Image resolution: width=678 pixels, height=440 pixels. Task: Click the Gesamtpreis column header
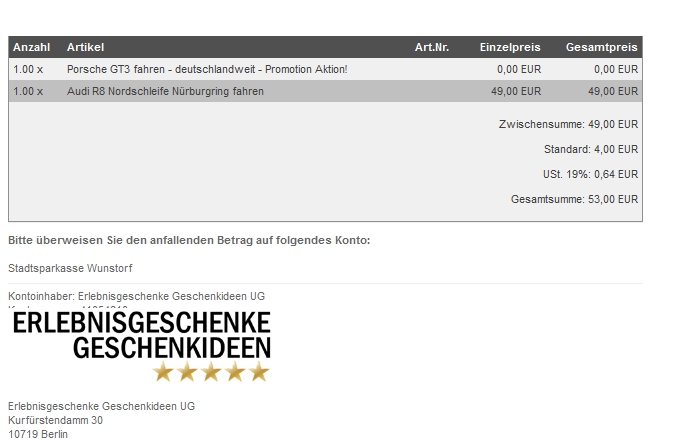pos(601,47)
